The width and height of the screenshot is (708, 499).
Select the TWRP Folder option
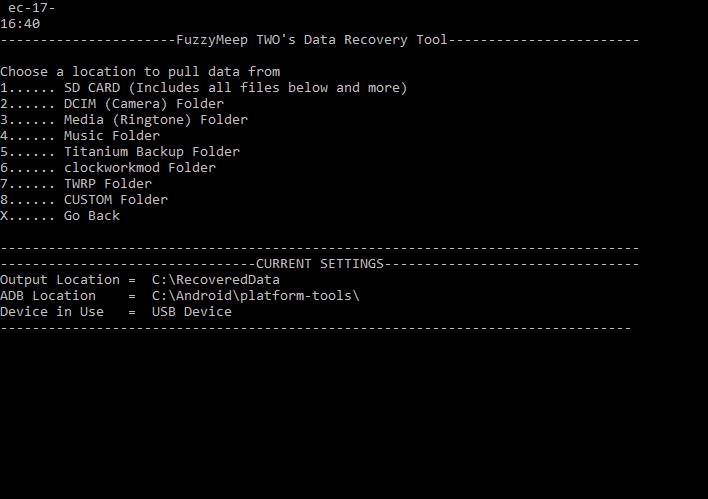[x=76, y=184]
